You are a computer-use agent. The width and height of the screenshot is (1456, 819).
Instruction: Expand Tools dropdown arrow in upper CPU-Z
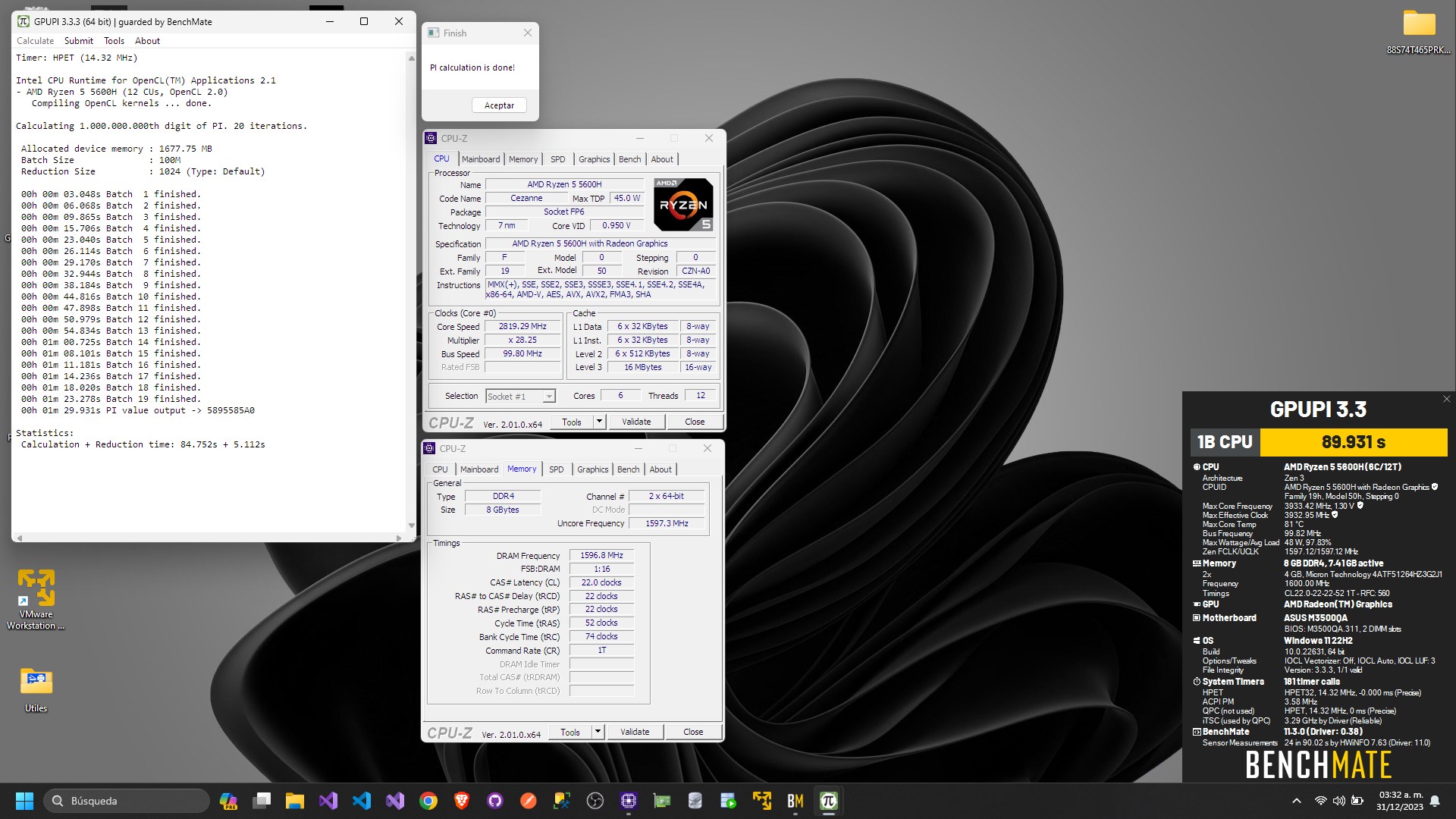coord(599,422)
